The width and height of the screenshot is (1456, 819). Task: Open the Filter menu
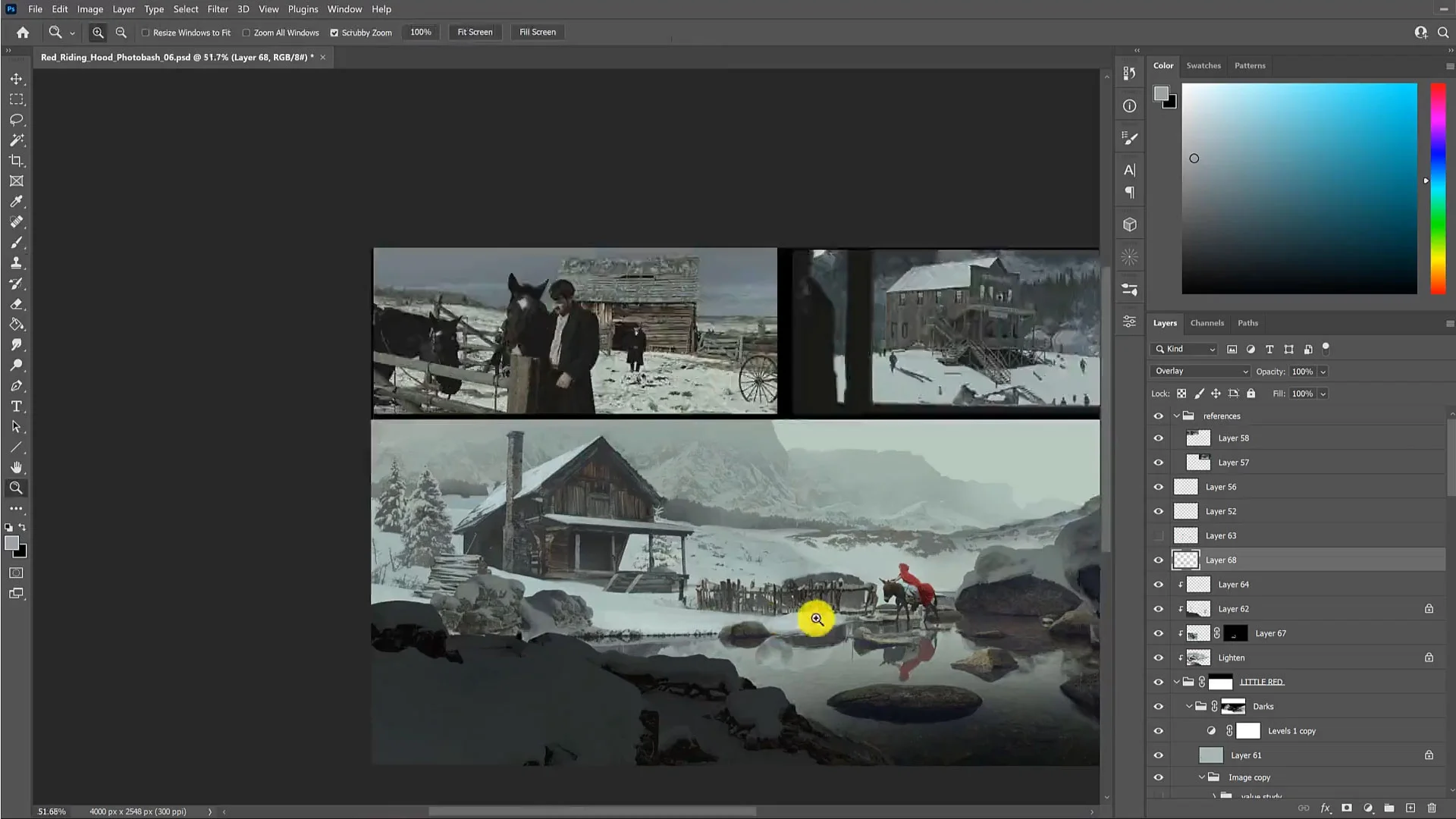coord(218,9)
